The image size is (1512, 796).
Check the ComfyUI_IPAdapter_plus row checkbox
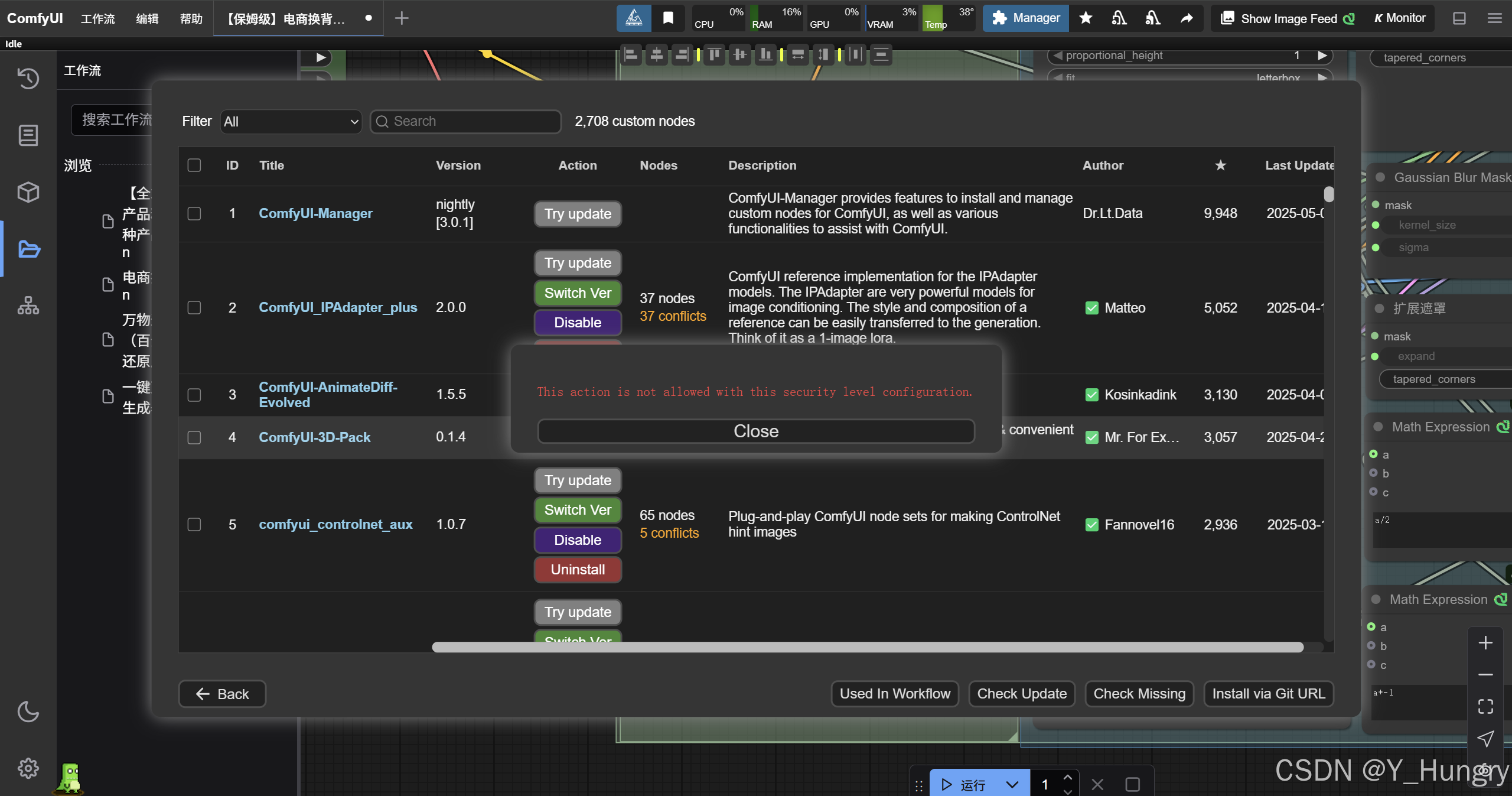pyautogui.click(x=194, y=308)
